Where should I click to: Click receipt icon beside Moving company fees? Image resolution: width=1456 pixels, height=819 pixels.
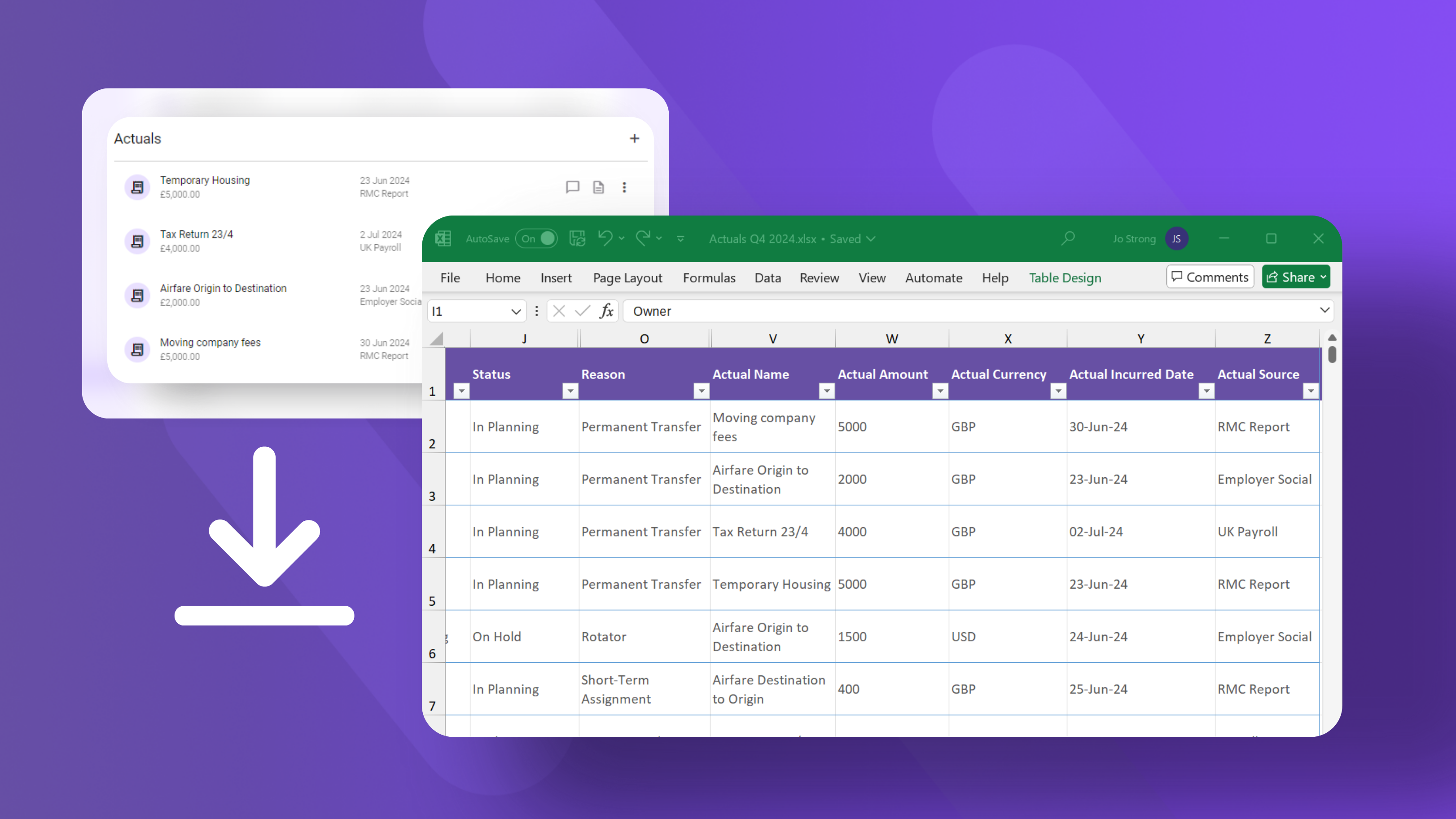tap(137, 349)
